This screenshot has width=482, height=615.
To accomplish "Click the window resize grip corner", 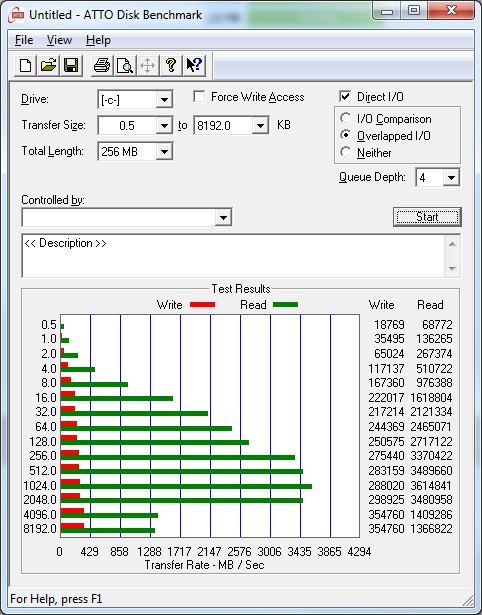I will (x=469, y=601).
